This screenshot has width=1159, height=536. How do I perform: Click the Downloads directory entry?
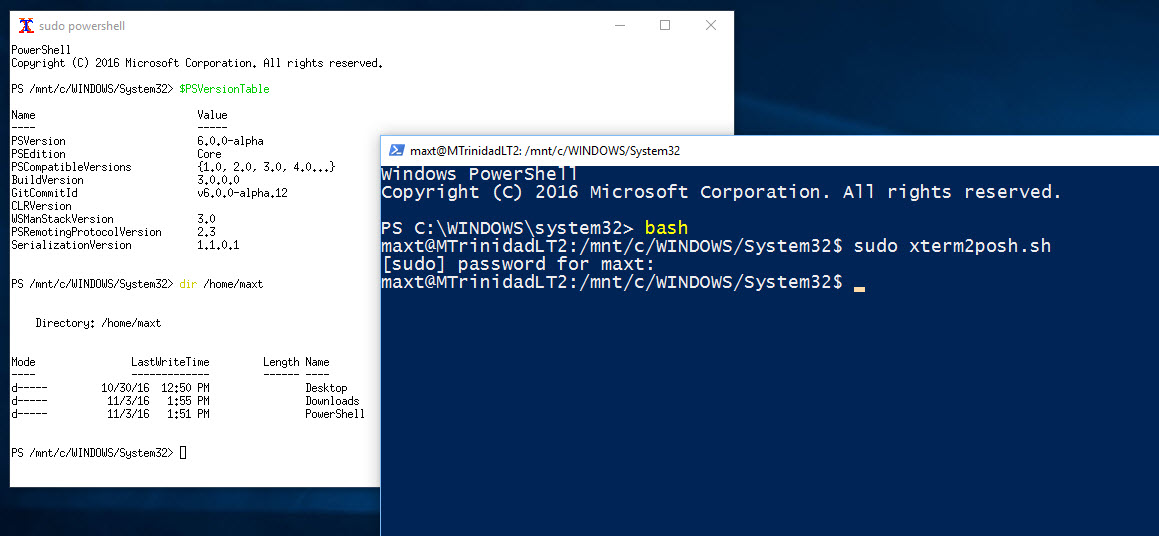(333, 401)
